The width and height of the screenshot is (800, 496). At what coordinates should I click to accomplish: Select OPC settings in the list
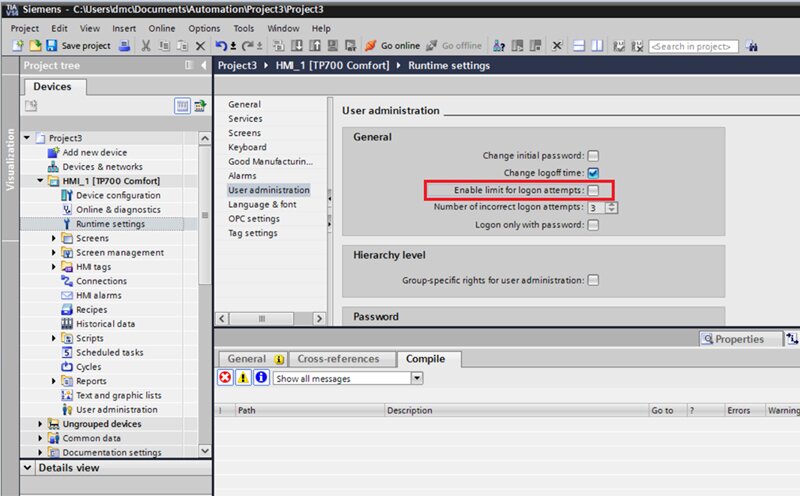coord(254,218)
